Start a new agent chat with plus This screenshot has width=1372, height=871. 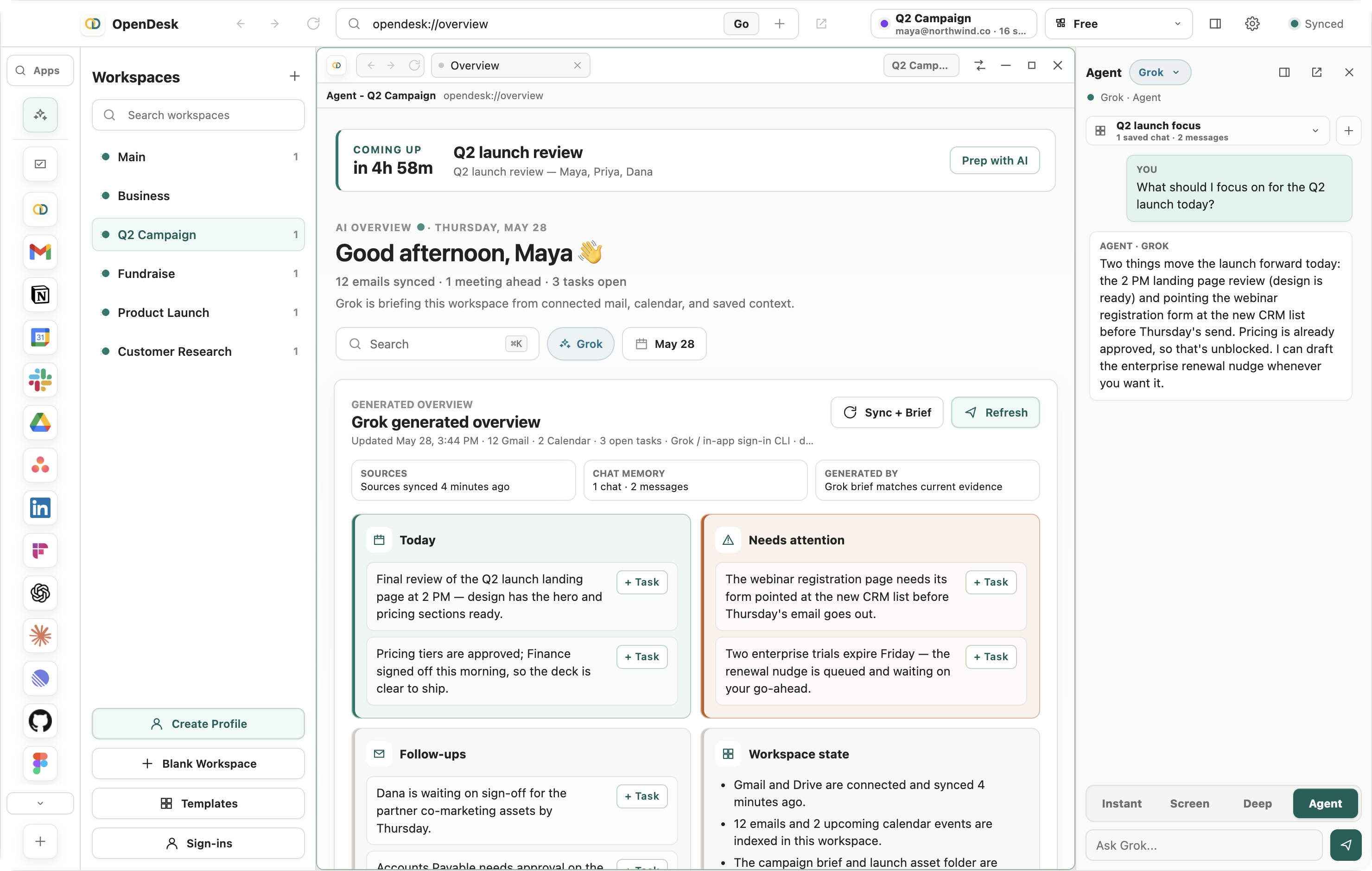1348,131
